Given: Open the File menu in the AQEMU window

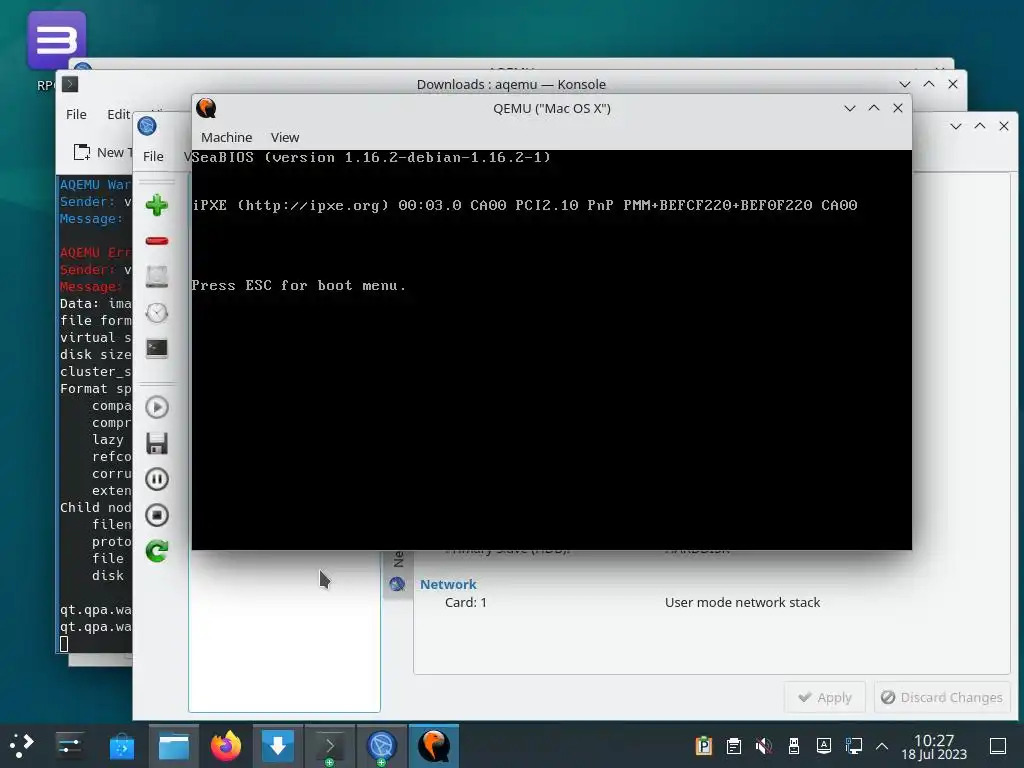Looking at the screenshot, I should [153, 156].
